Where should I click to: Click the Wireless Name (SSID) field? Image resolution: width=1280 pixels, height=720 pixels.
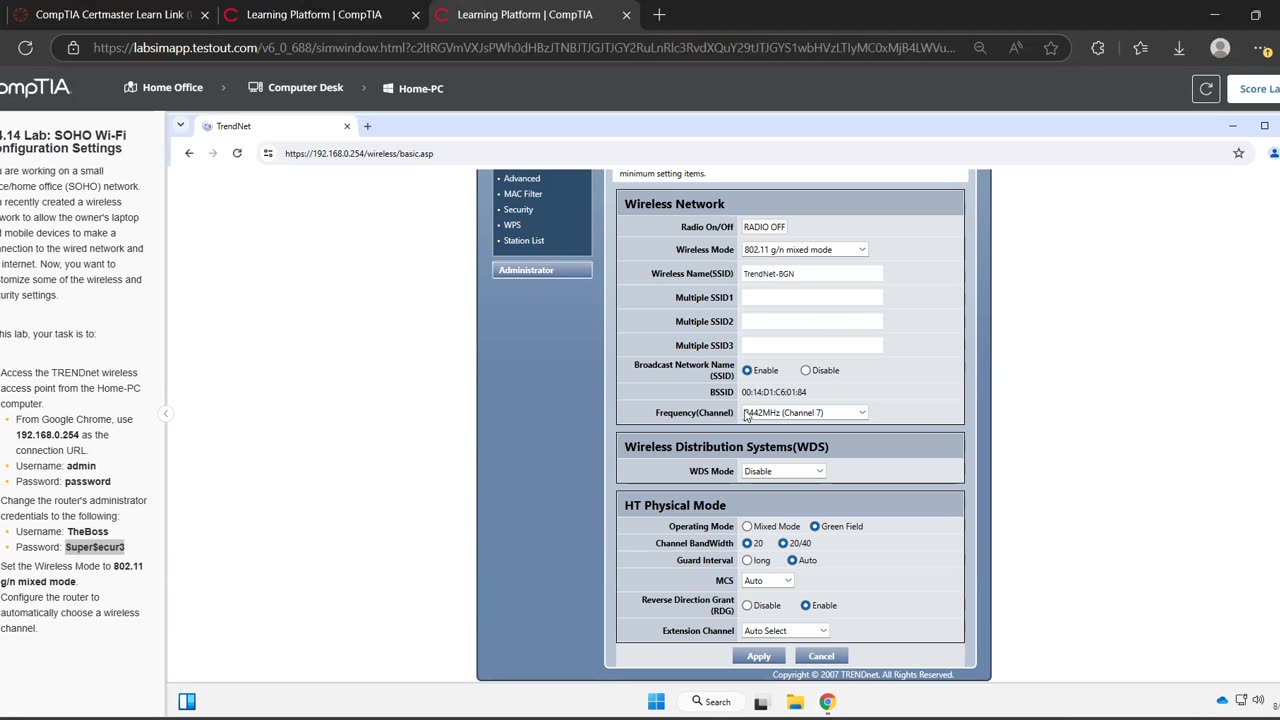click(812, 273)
